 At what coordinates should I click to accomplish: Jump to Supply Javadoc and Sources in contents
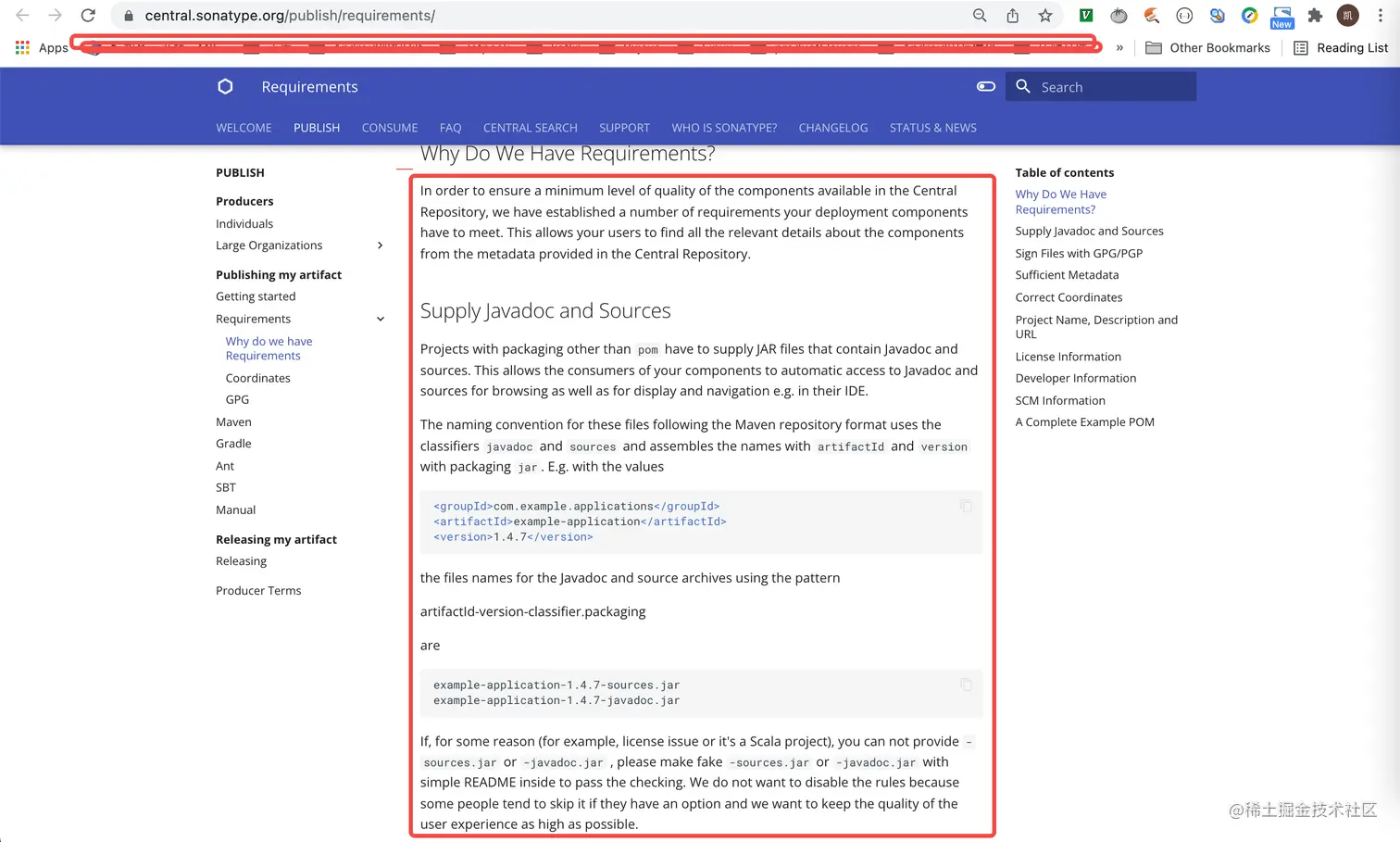1089,232
